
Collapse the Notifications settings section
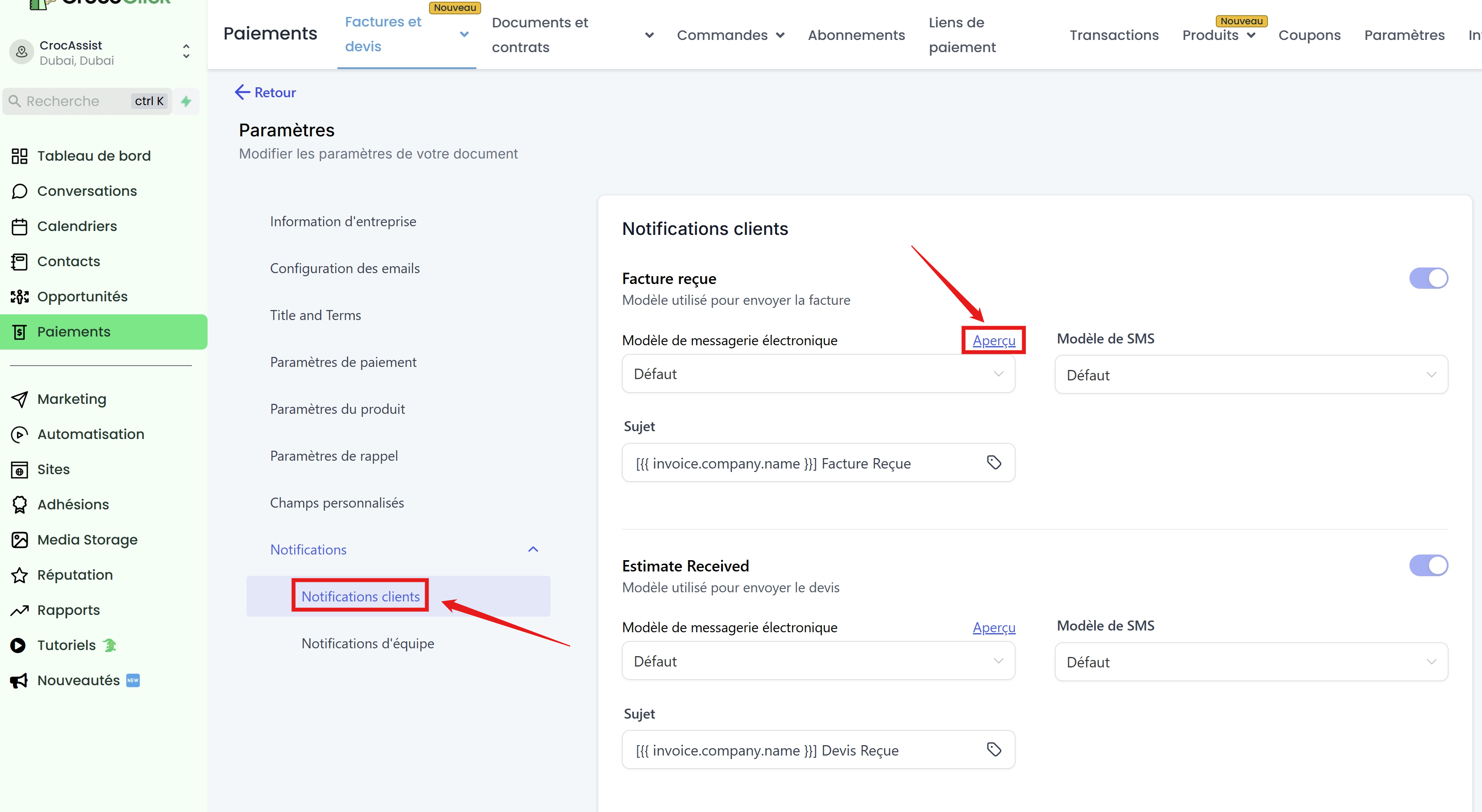click(533, 550)
